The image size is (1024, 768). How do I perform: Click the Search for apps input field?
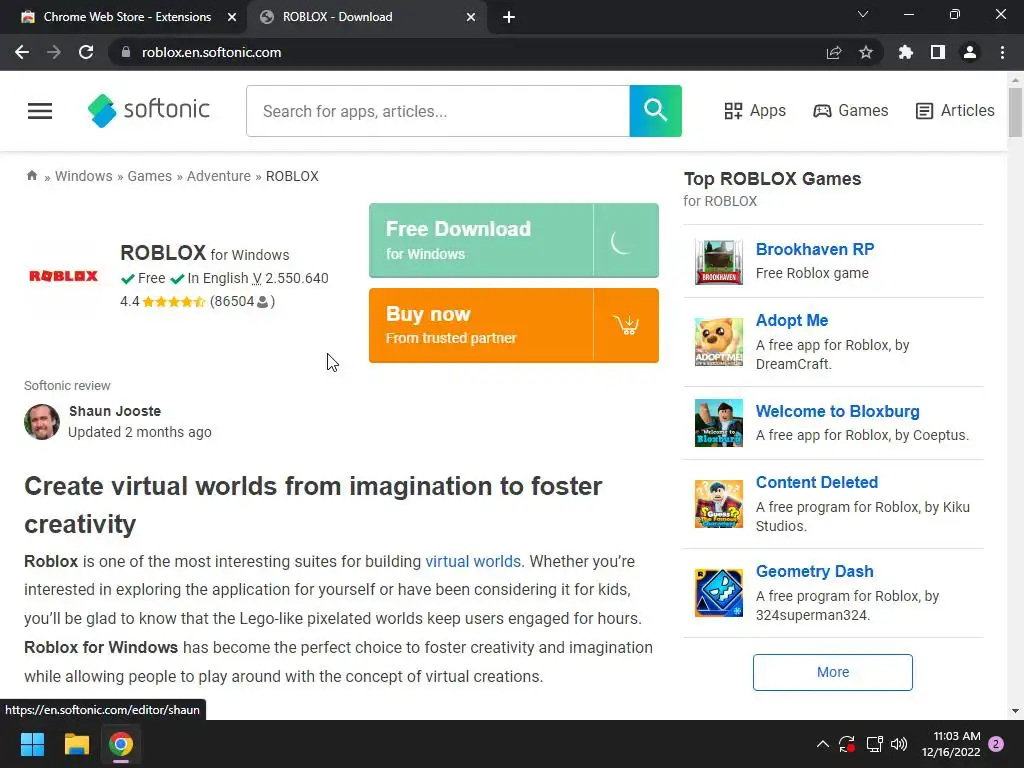tap(438, 111)
